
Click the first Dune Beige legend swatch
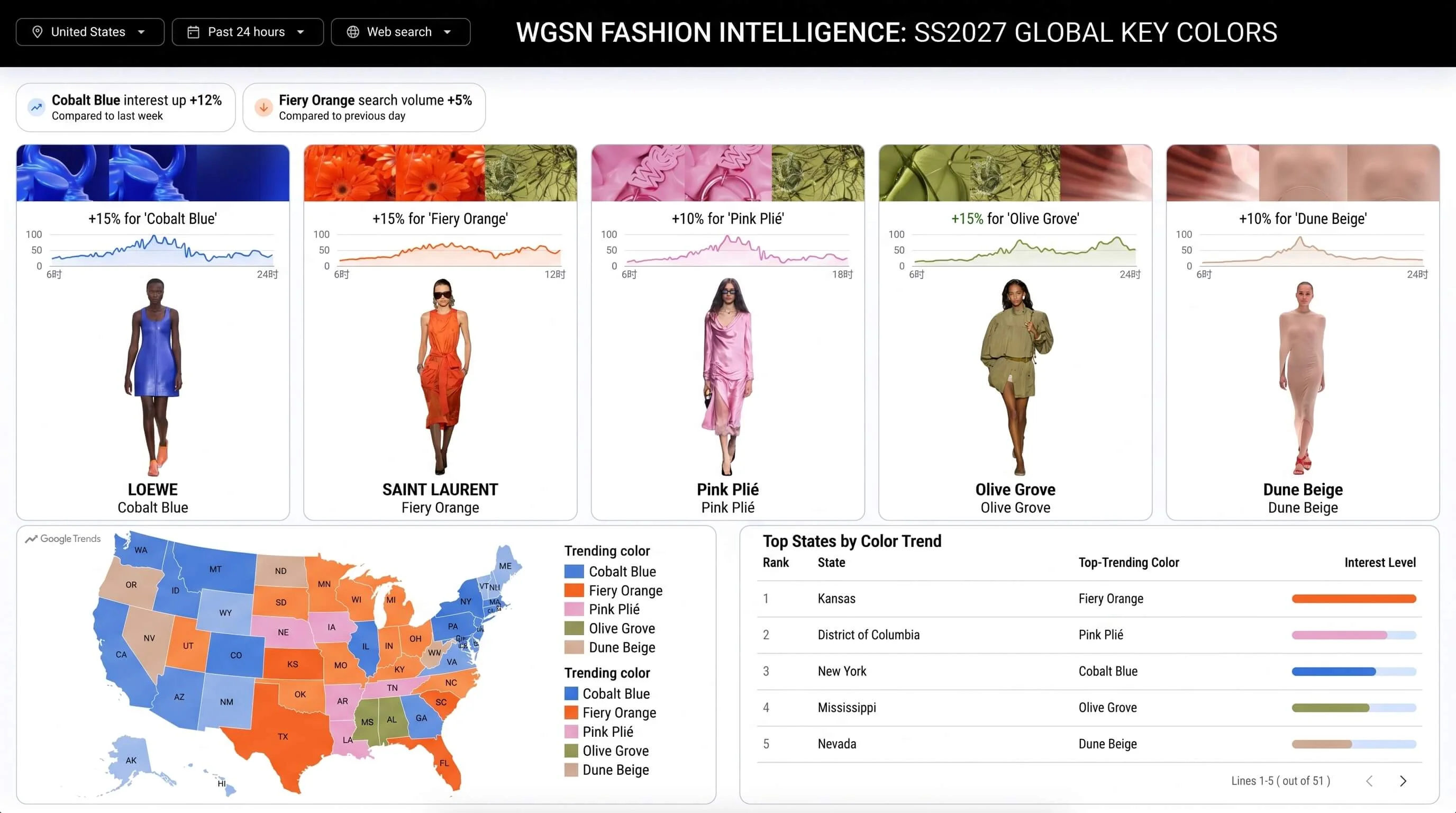pos(574,647)
